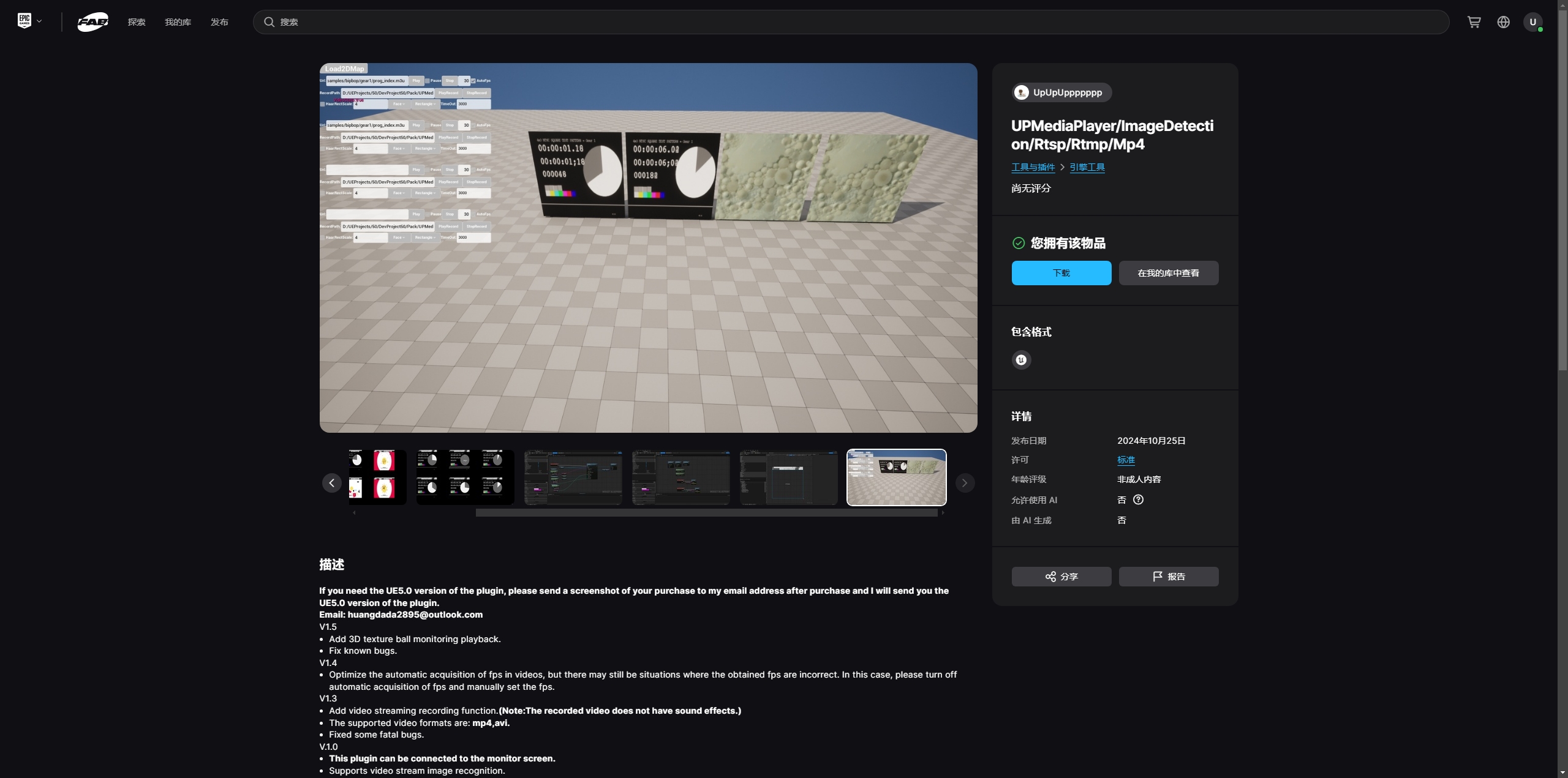Open the 我的库 menu item
Image resolution: width=1568 pixels, height=778 pixels.
(x=178, y=22)
